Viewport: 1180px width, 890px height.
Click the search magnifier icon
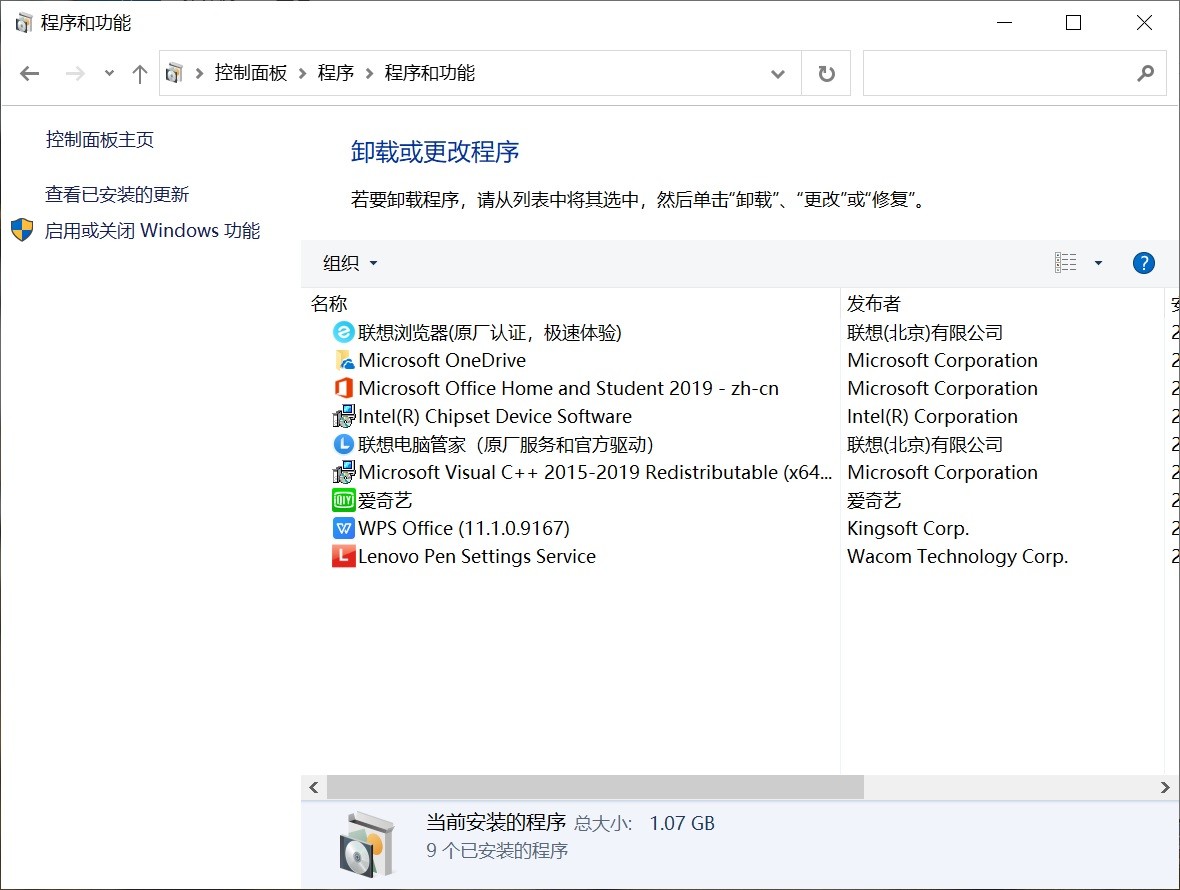tap(1145, 73)
